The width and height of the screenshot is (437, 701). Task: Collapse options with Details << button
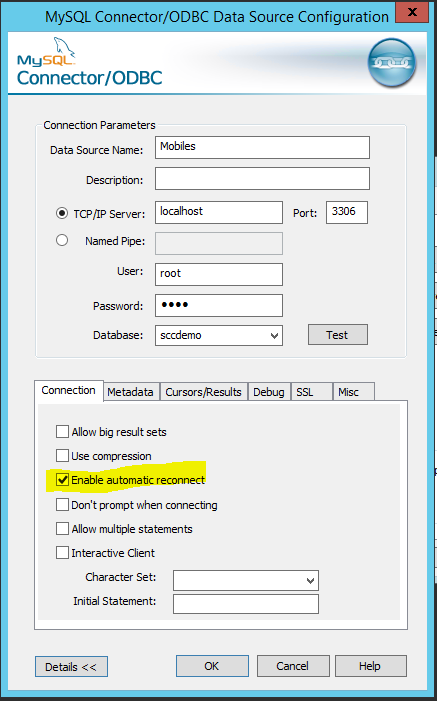pyautogui.click(x=71, y=667)
